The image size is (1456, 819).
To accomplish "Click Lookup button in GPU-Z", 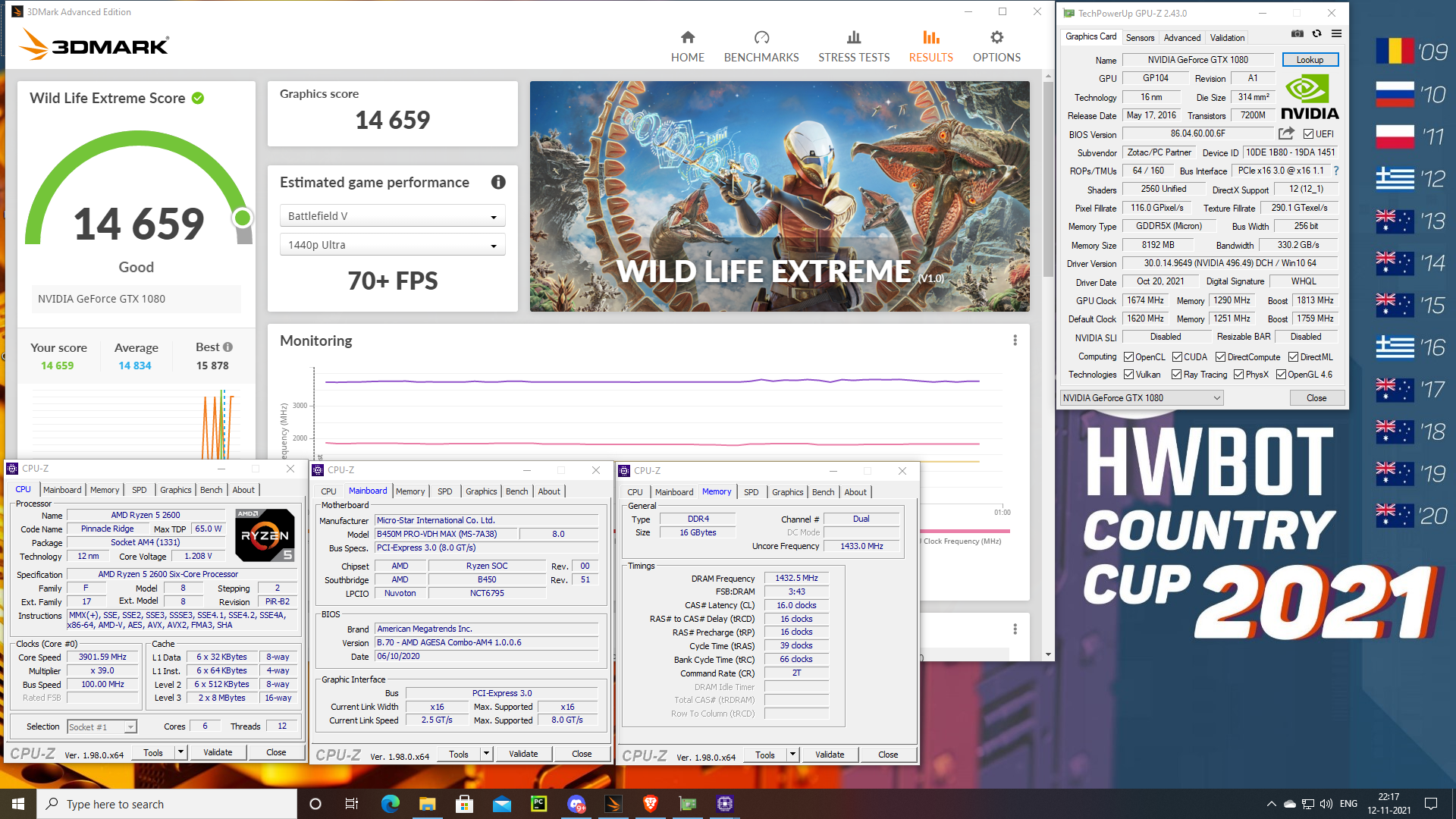I will tap(1310, 60).
